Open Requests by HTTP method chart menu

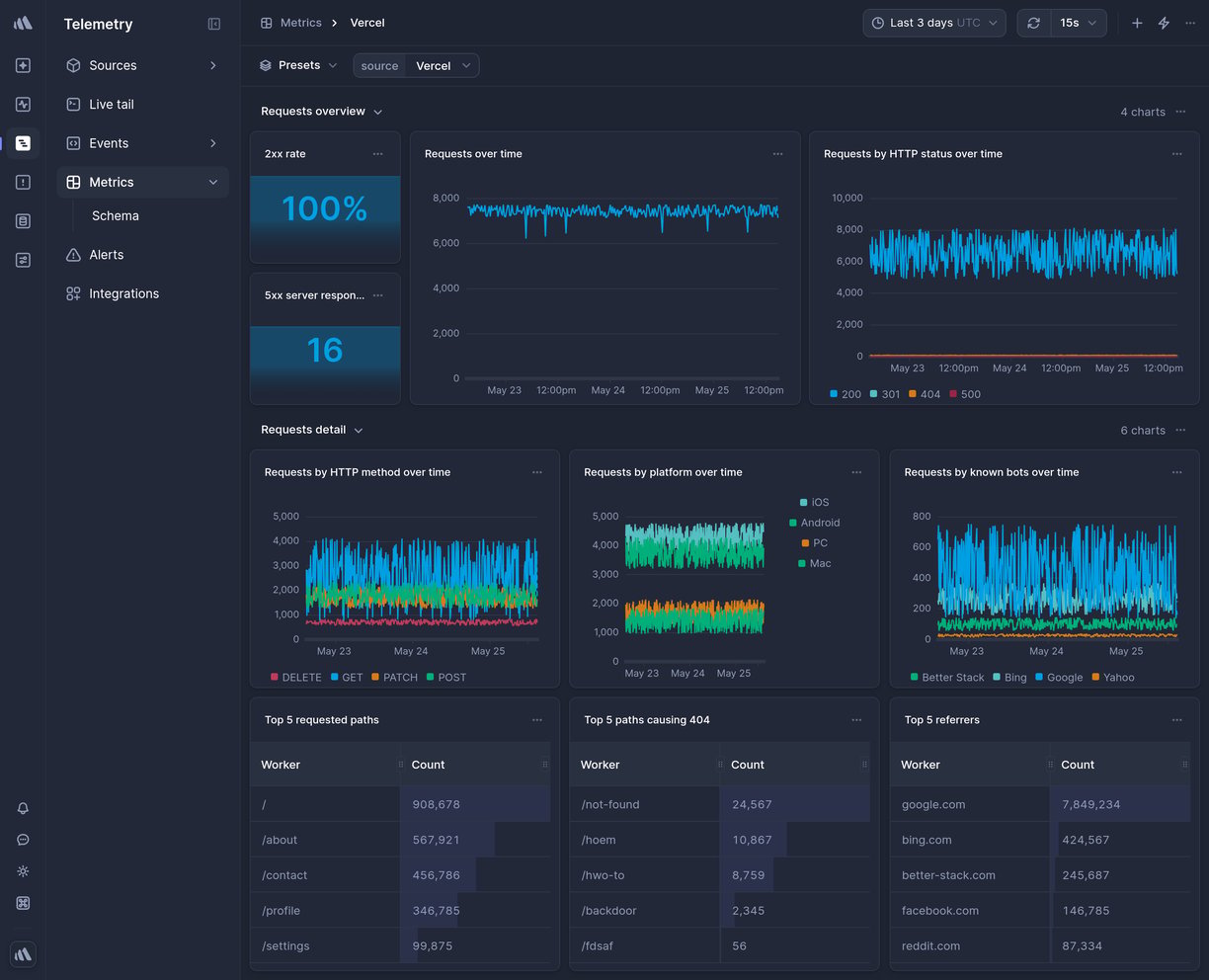537,472
